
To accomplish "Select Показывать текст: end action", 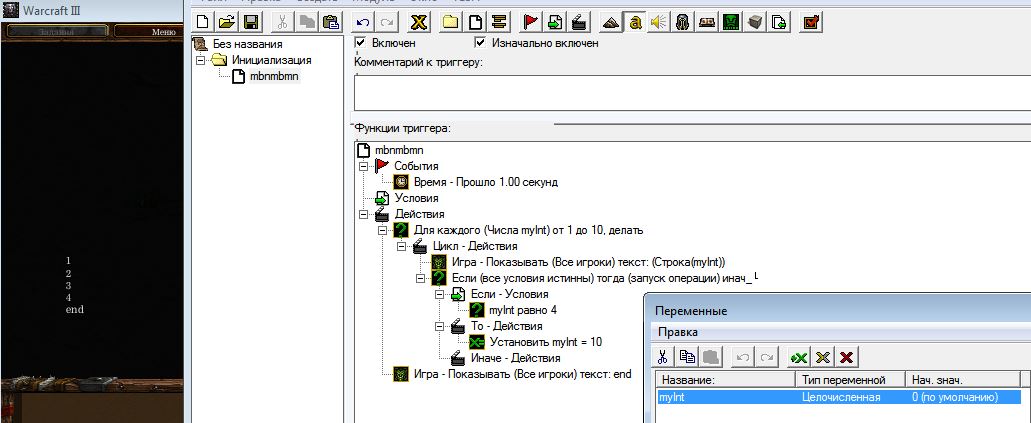I will 523,374.
